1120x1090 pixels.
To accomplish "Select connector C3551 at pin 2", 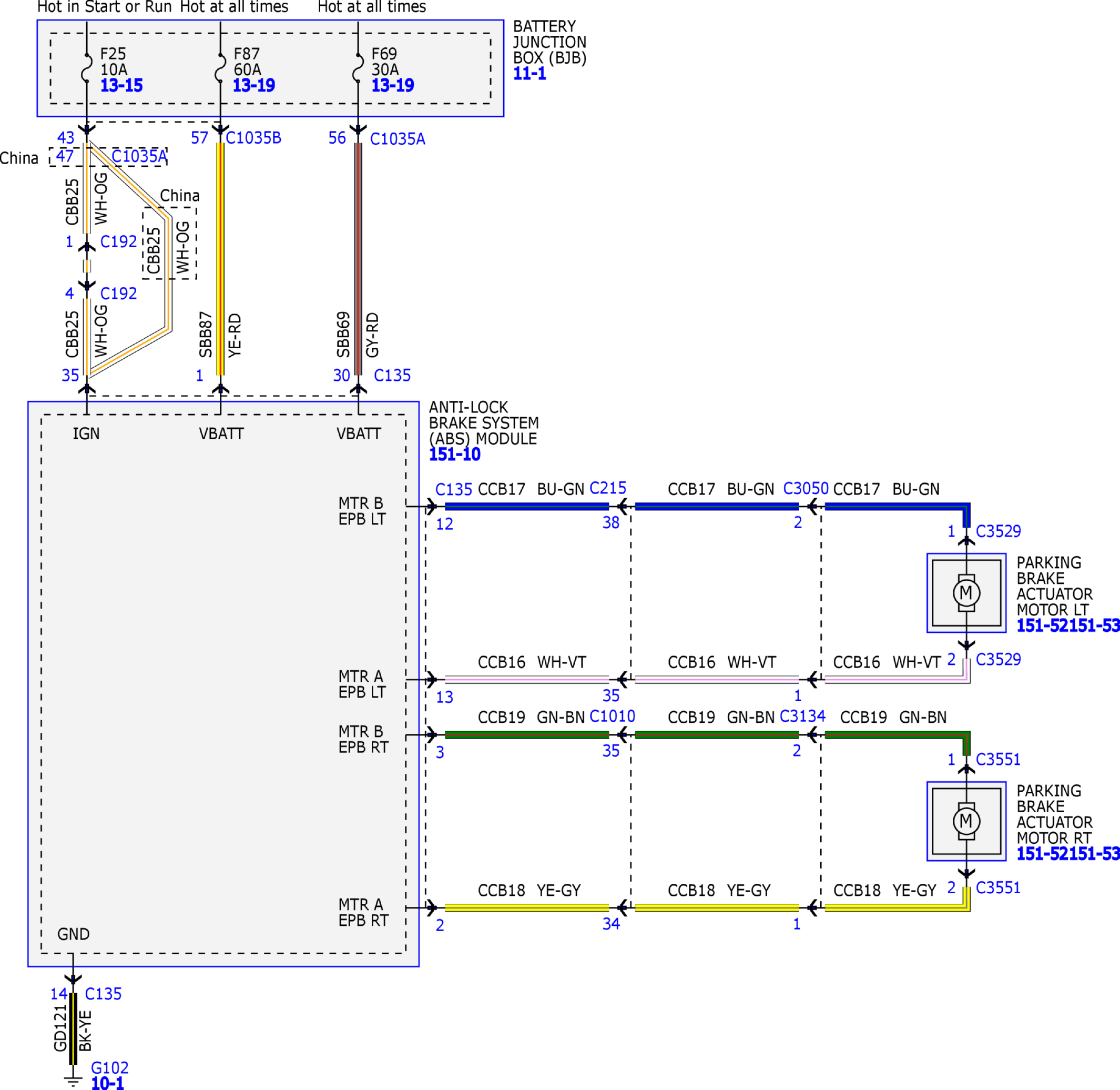I will [x=998, y=888].
